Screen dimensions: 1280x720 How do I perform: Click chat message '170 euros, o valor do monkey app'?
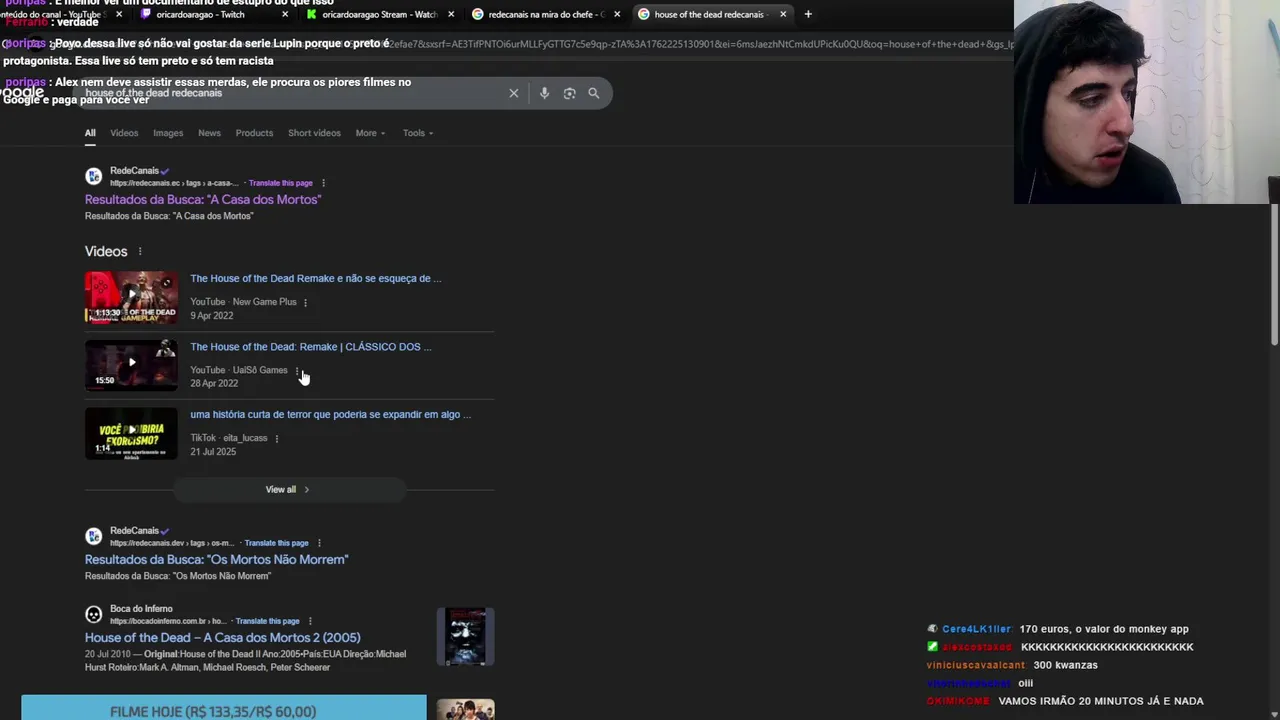[x=1104, y=629]
